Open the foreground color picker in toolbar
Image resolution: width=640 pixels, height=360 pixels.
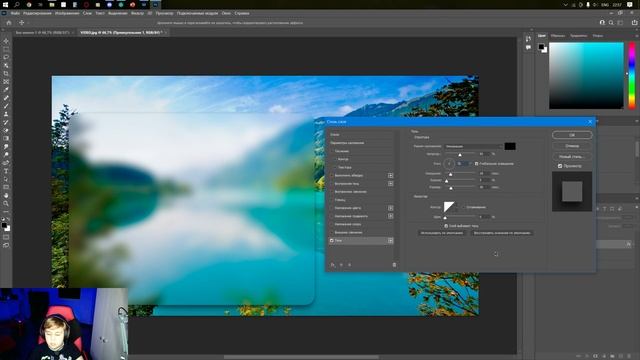click(x=4, y=225)
